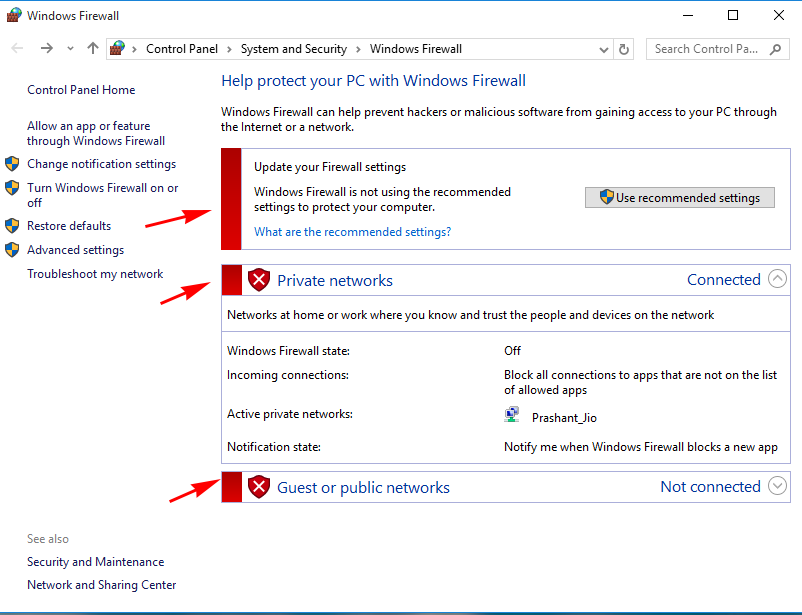Open address bar history dropdown
The image size is (802, 615).
point(604,50)
